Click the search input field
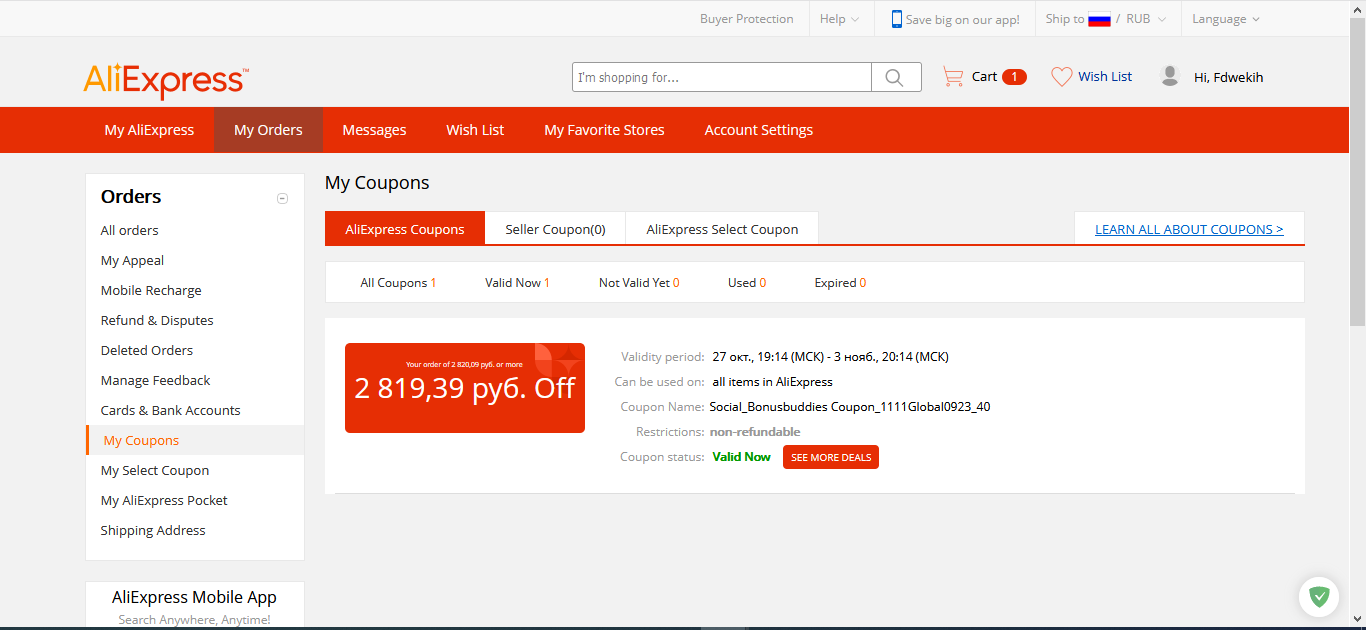Screen dimensions: 1366x630 point(722,77)
